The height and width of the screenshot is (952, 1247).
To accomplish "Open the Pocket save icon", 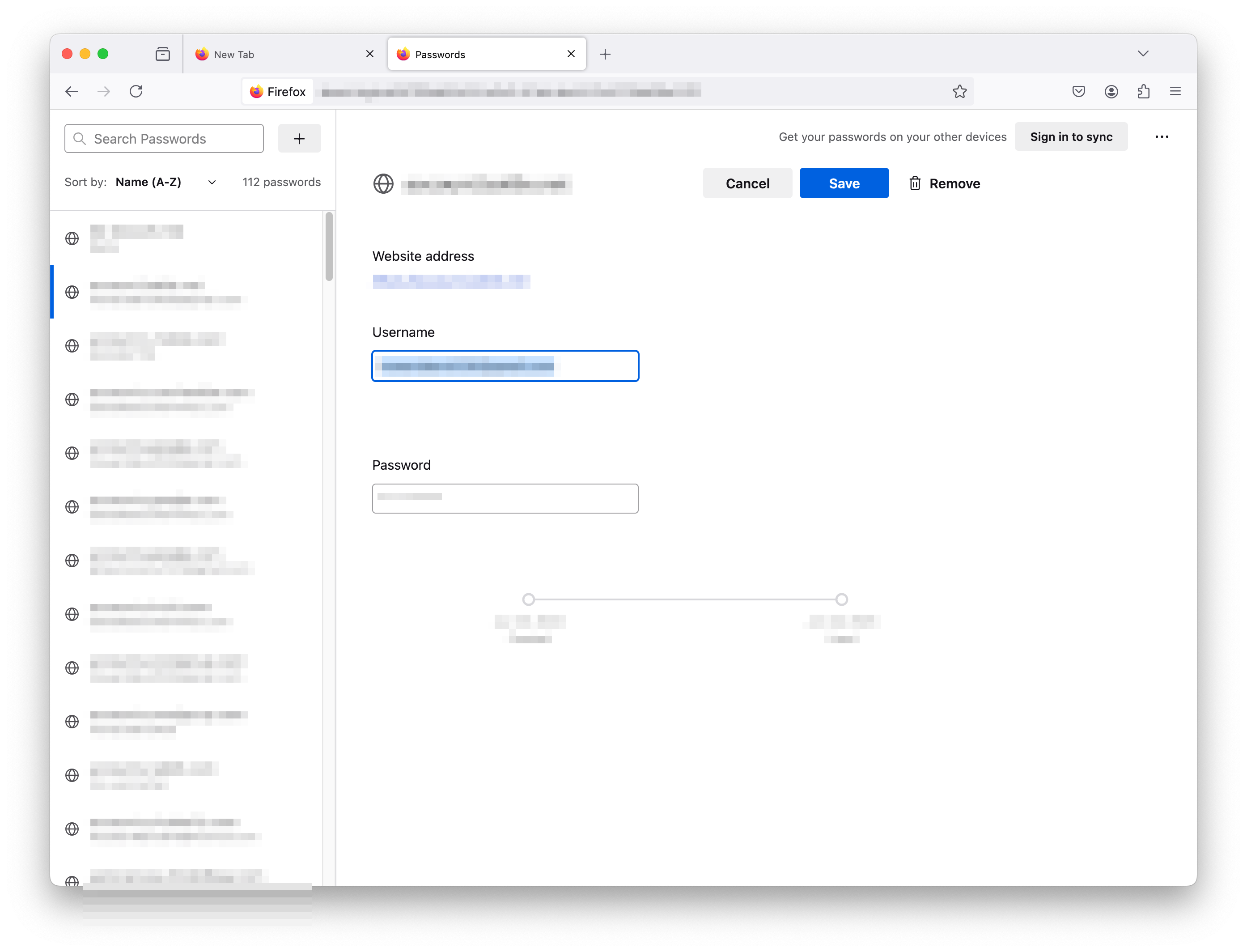I will 1078,91.
